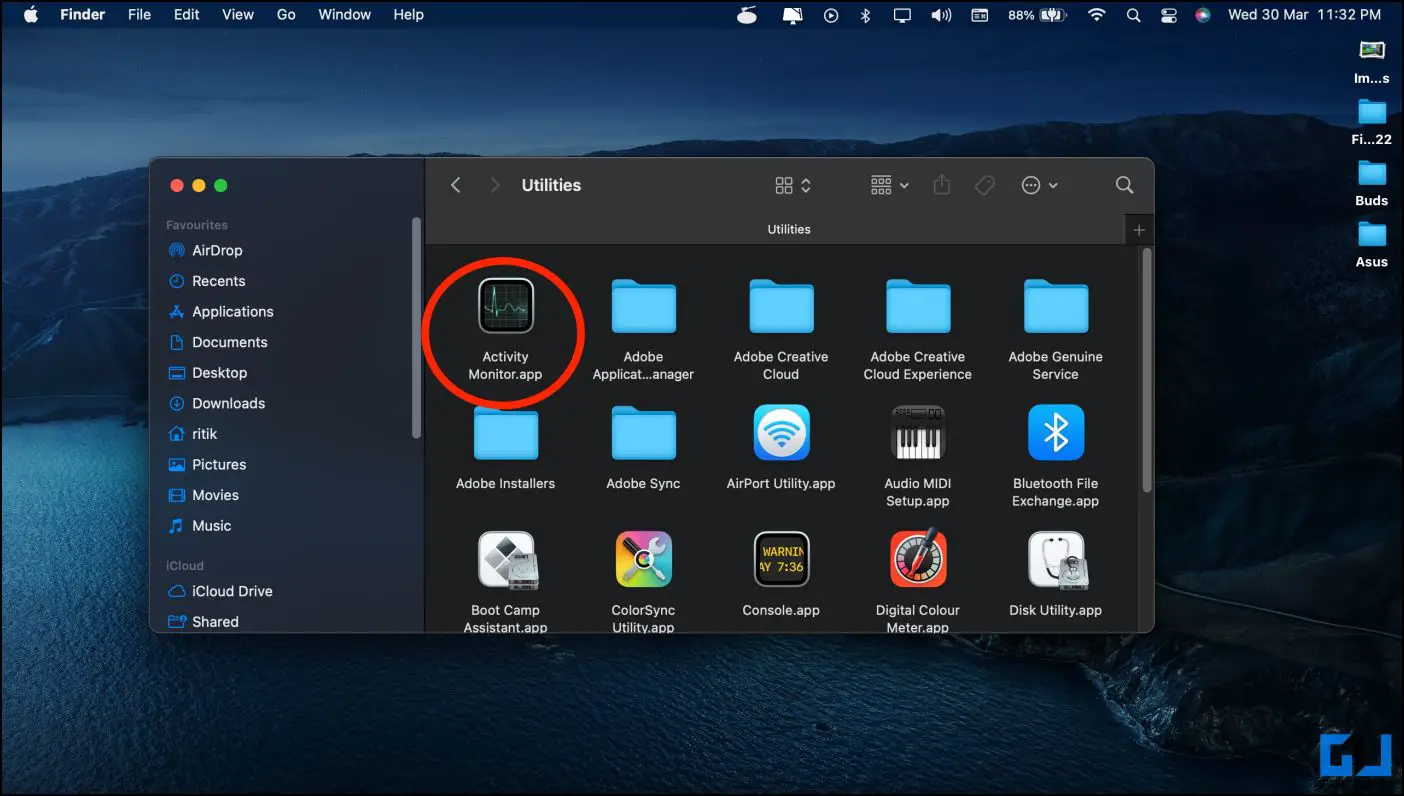Select Audio MIDI Setup.app icon
The image size is (1404, 796).
click(x=918, y=433)
